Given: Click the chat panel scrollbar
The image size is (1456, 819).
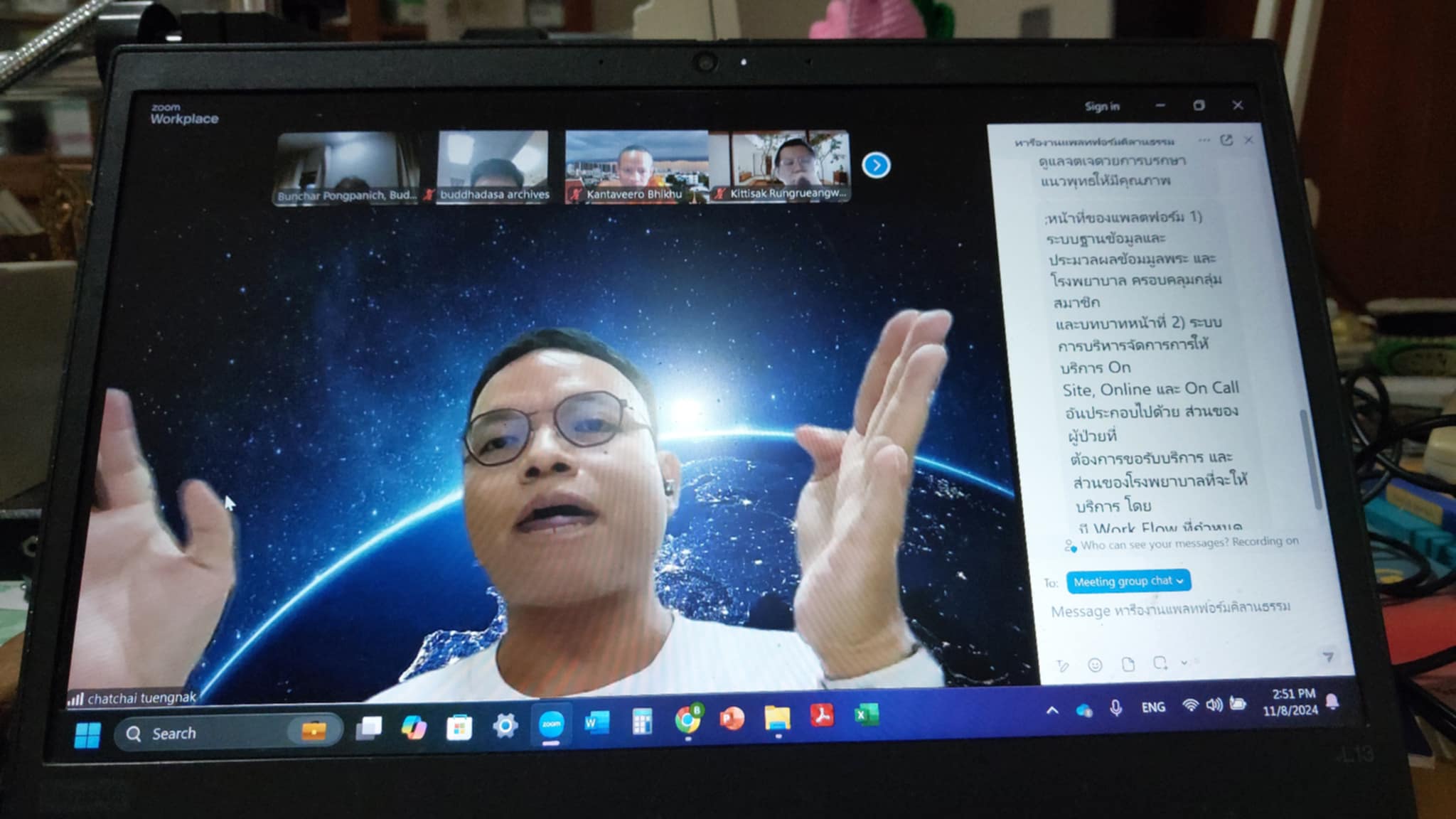Looking at the screenshot, I should pos(1310,459).
